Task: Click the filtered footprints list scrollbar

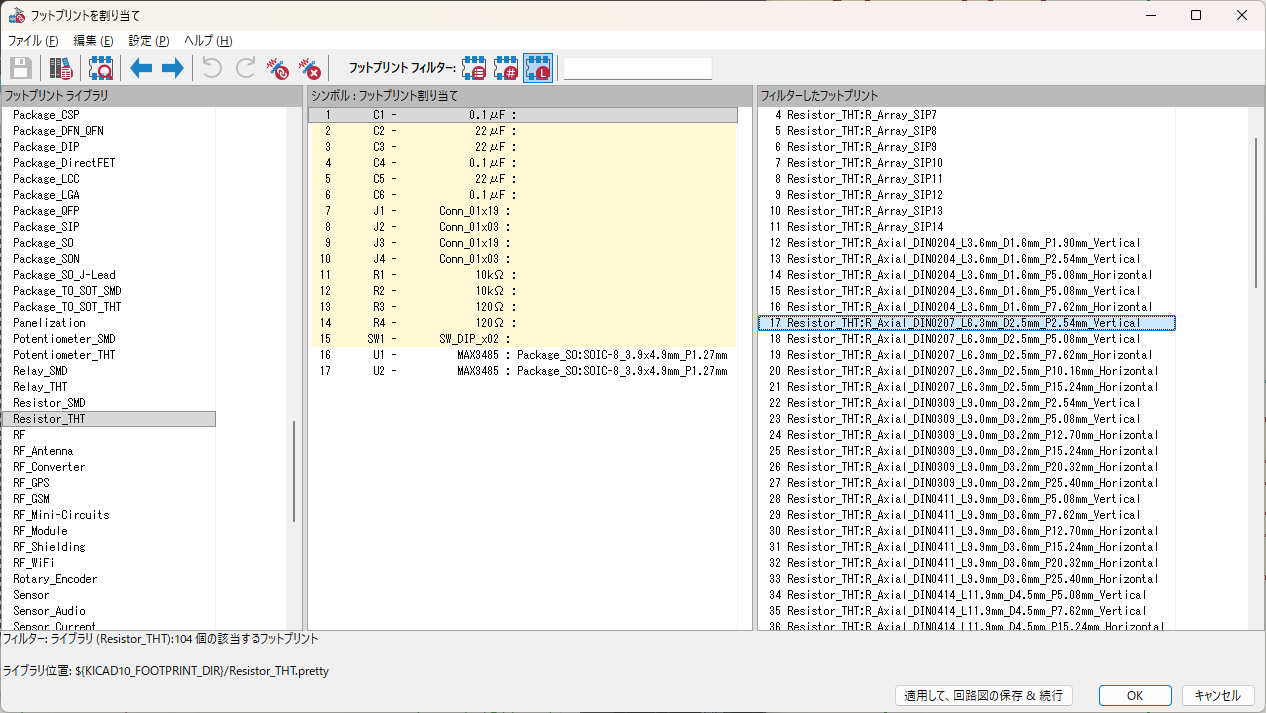Action: (x=1256, y=213)
